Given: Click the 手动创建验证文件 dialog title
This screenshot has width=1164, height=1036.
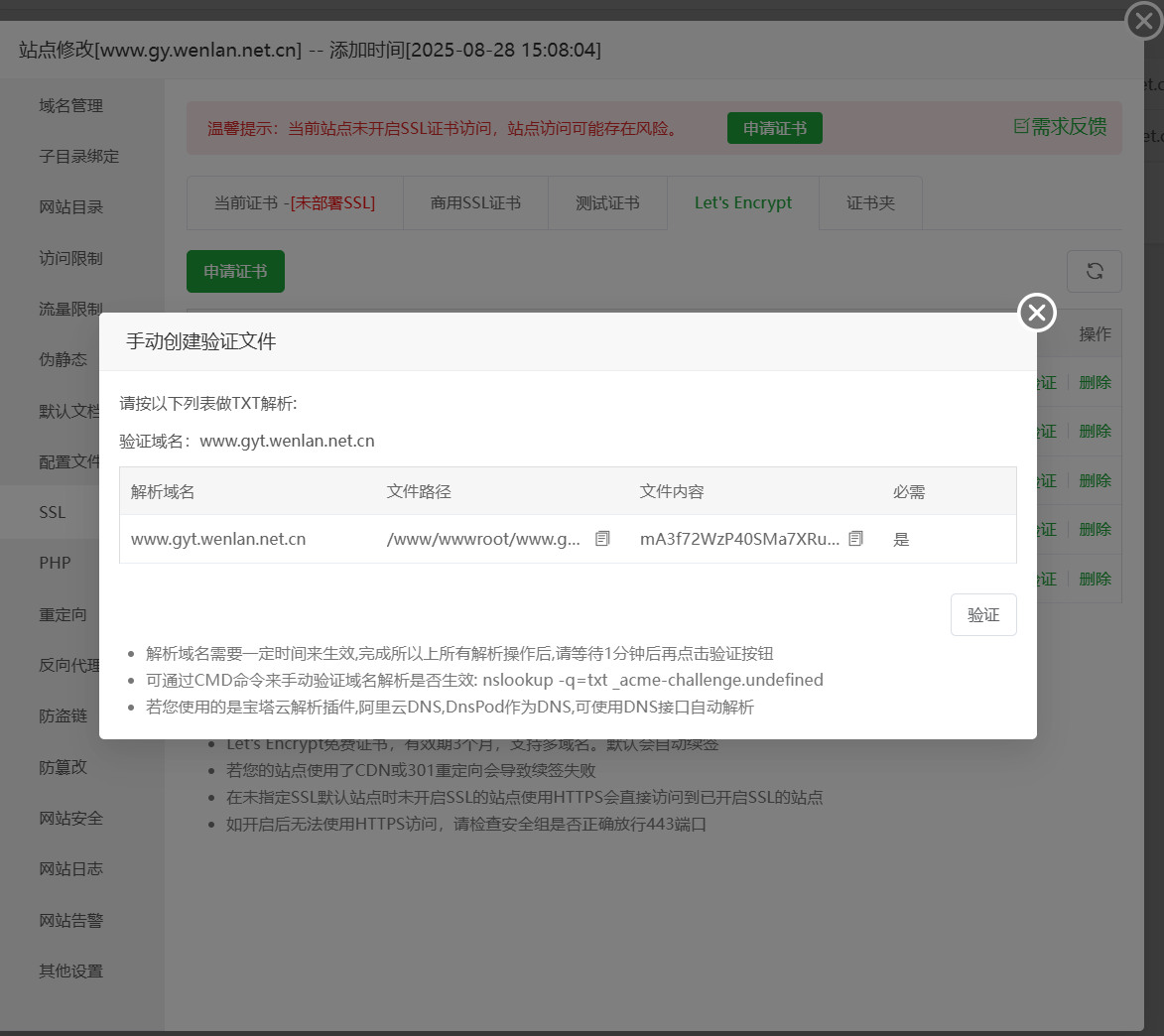Looking at the screenshot, I should pos(201,341).
